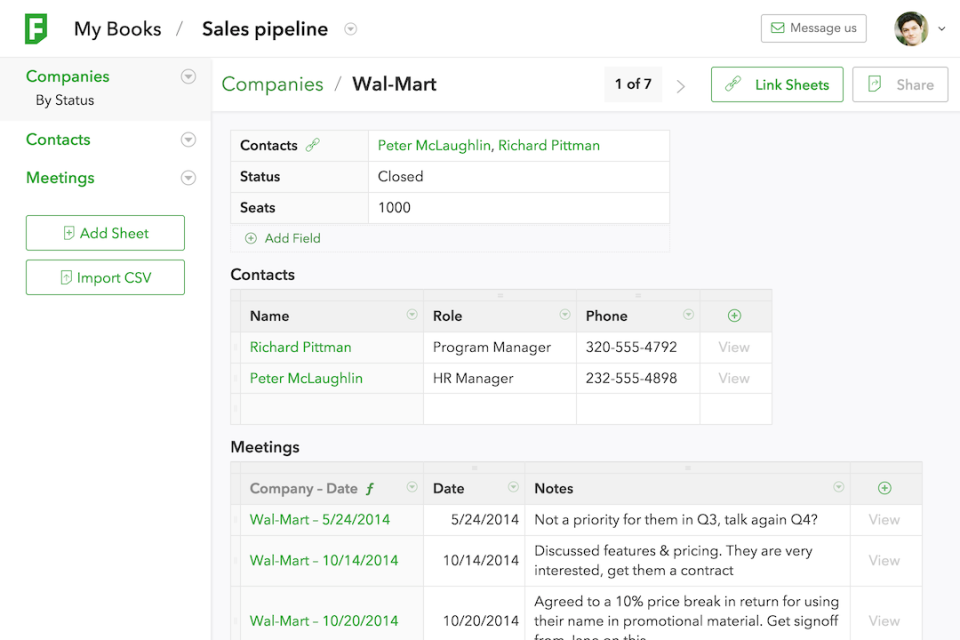Image resolution: width=960 pixels, height=640 pixels.
Task: Open the Company – Date column dropdown
Action: point(412,487)
